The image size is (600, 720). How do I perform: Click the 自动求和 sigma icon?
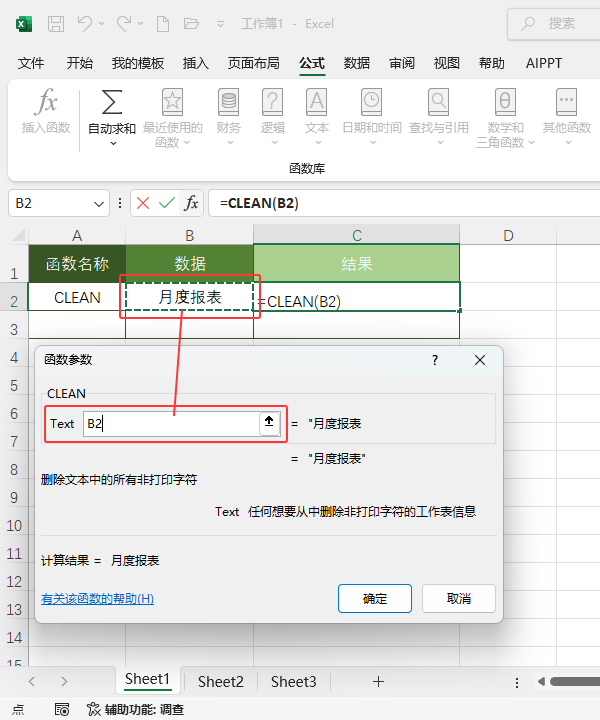[x=112, y=102]
